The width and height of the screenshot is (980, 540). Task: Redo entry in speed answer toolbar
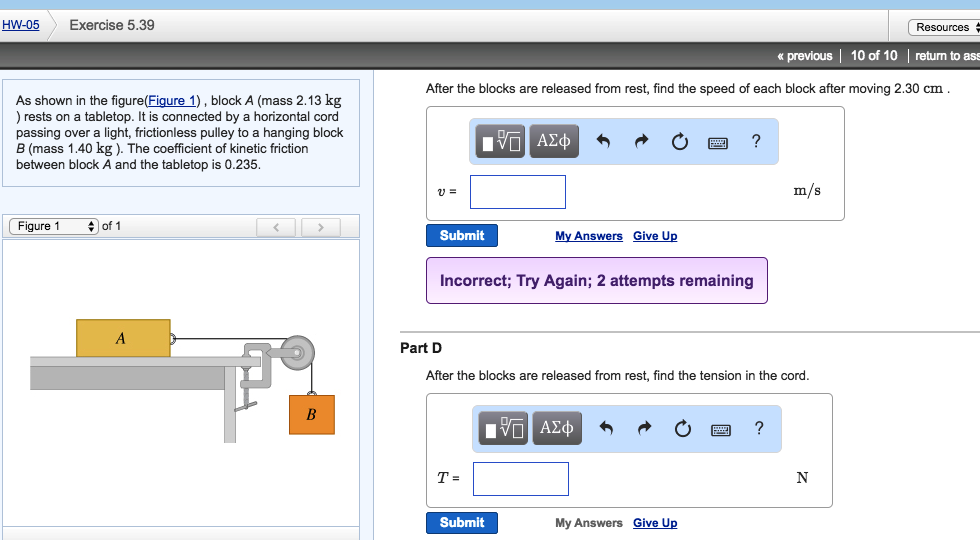point(641,141)
